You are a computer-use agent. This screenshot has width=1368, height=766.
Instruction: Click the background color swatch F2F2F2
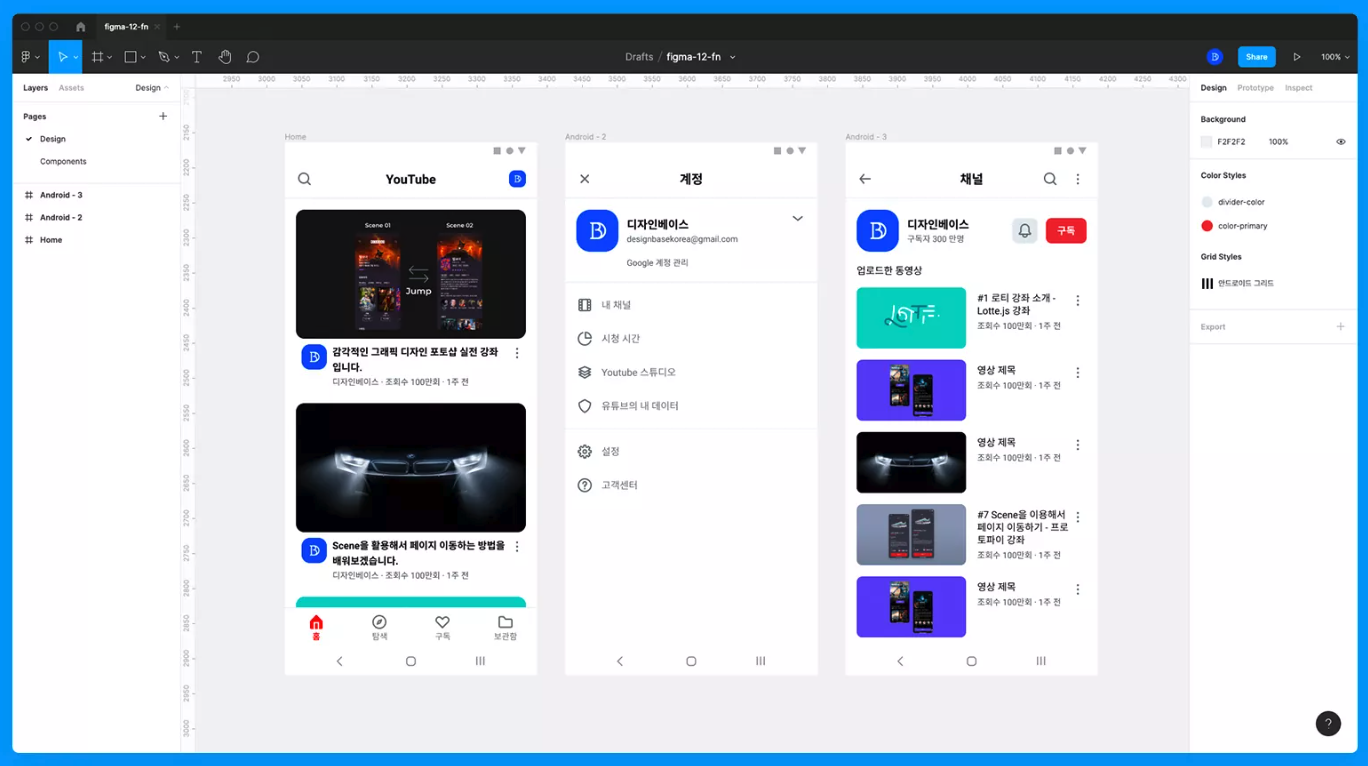click(x=1206, y=142)
